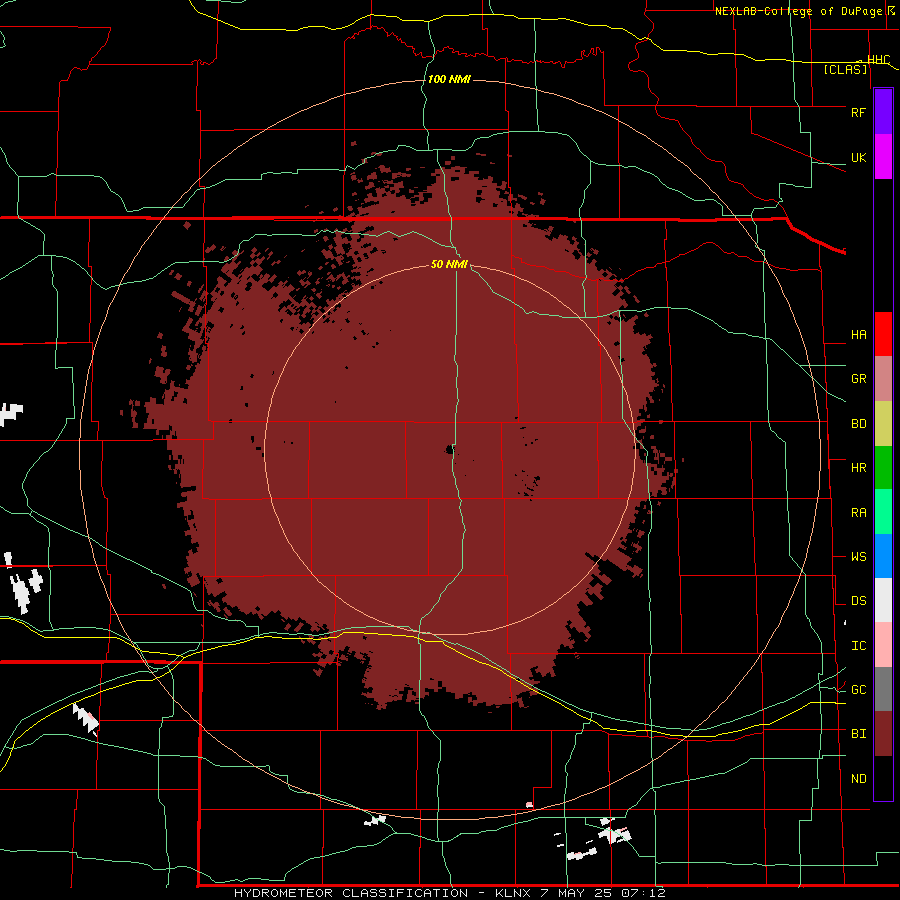This screenshot has width=900, height=900.
Task: Click the ND legend label
Action: (x=858, y=779)
